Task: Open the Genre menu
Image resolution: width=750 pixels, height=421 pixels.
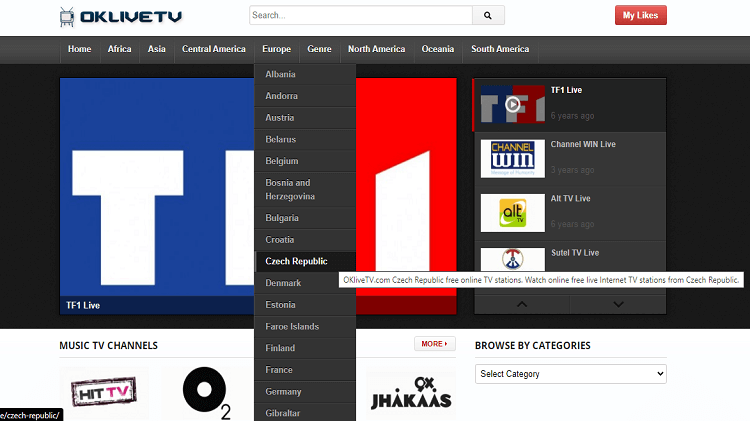Action: [x=320, y=49]
